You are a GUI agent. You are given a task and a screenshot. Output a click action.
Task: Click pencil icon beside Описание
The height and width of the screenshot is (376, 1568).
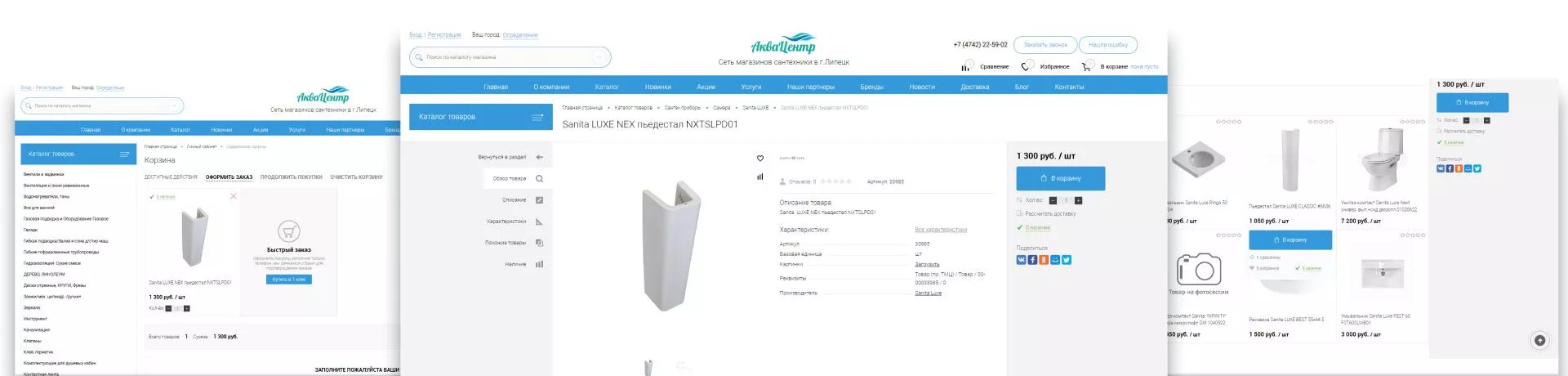(x=539, y=199)
